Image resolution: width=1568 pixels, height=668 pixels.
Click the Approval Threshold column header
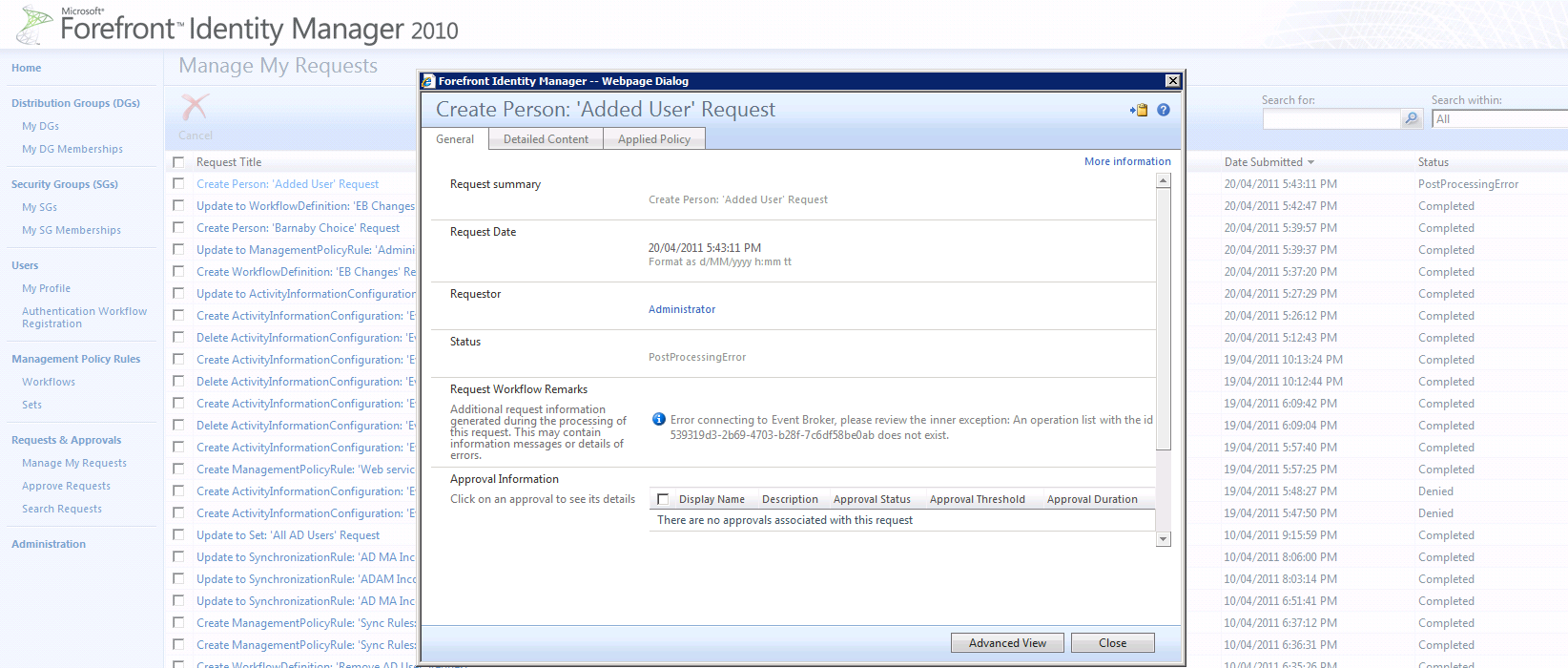[978, 499]
